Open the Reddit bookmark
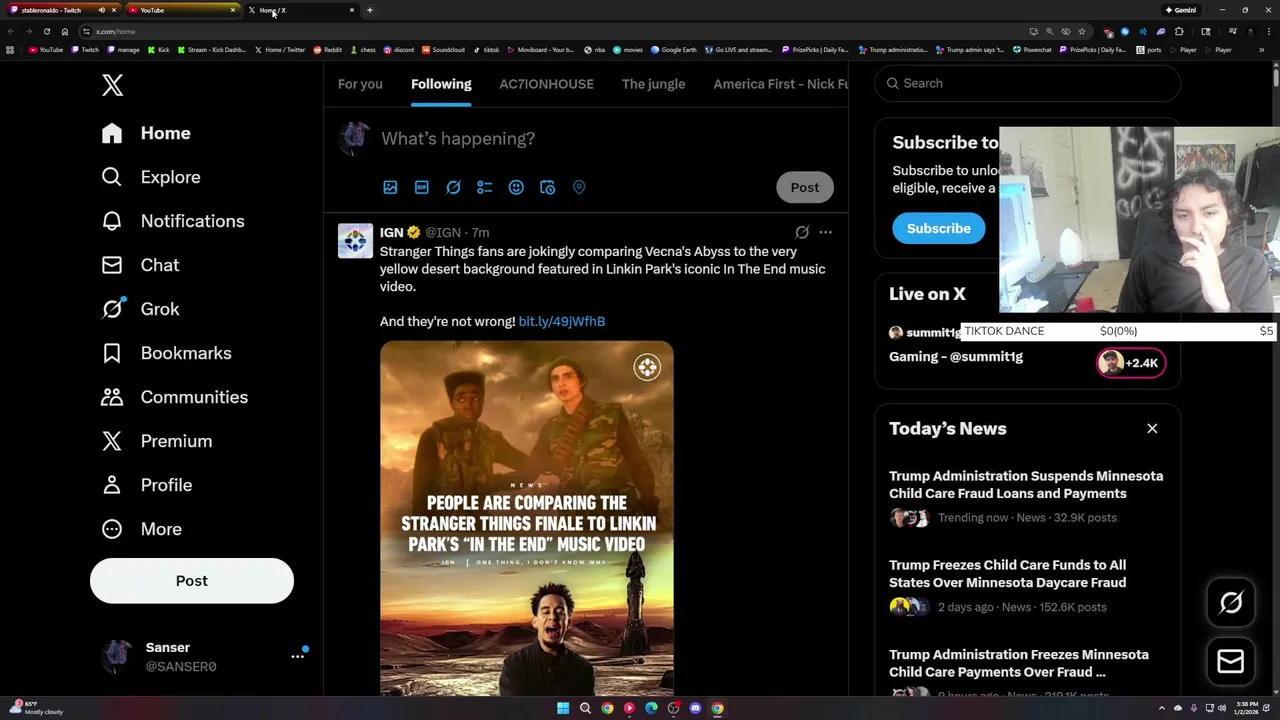 [328, 49]
